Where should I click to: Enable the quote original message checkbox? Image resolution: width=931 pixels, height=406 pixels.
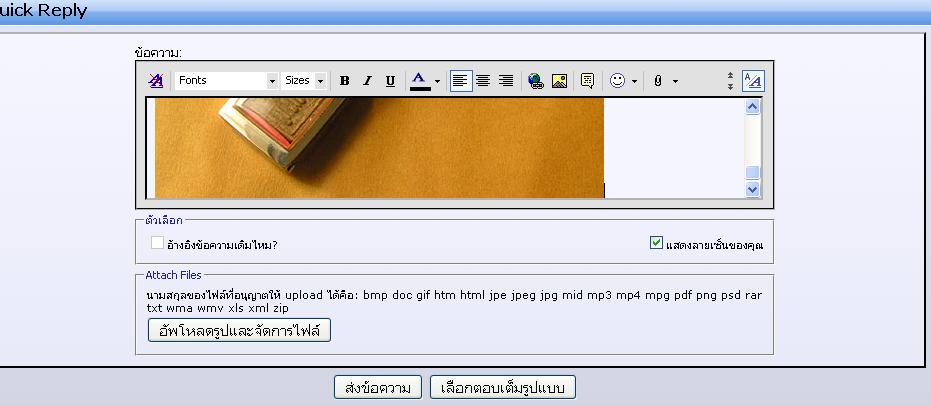pyautogui.click(x=157, y=243)
